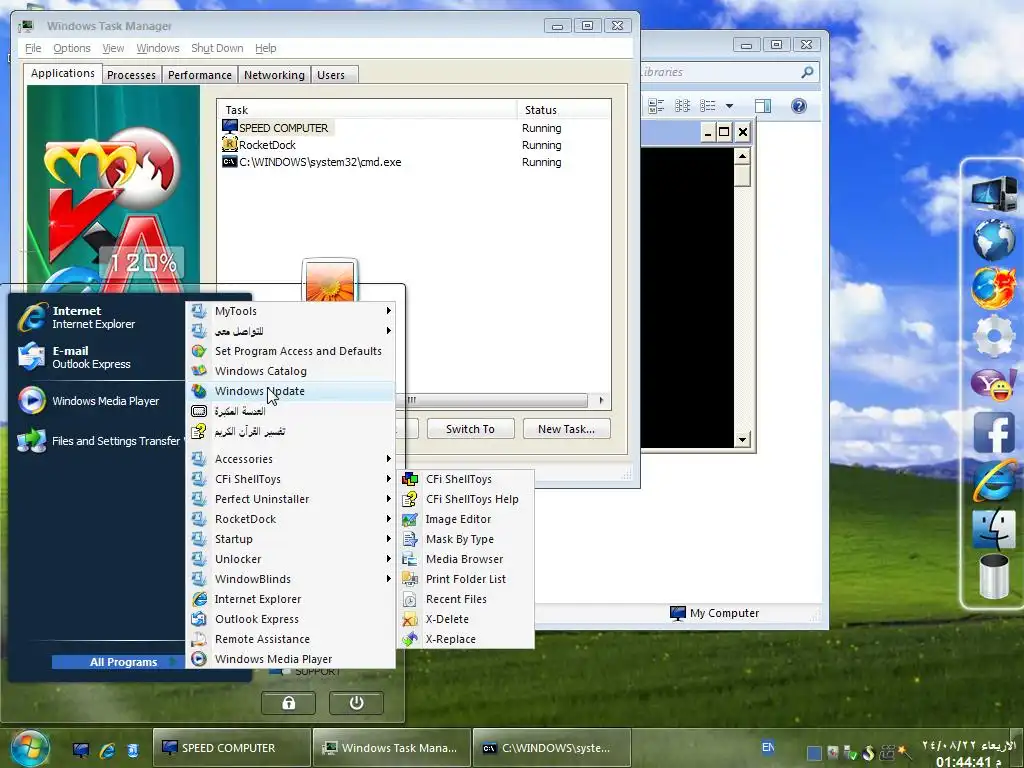Screen dimensions: 1024x768
Task: Select the RocketDock task row
Action: click(x=413, y=145)
